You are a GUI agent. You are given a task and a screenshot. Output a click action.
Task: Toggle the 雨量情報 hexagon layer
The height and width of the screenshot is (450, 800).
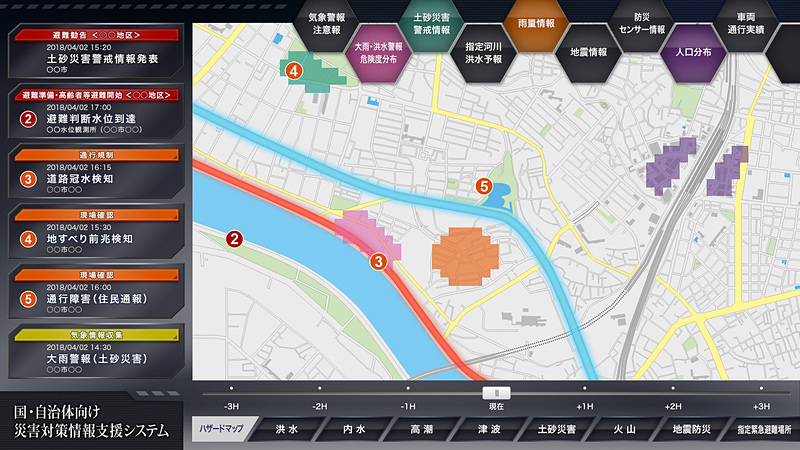(536, 24)
